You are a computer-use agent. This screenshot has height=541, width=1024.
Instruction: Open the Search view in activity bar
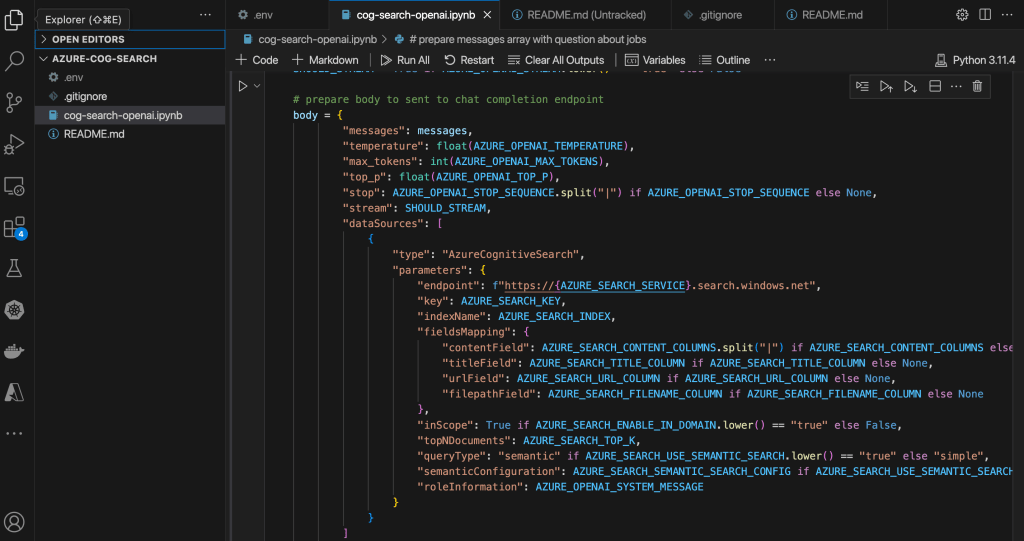click(14, 61)
